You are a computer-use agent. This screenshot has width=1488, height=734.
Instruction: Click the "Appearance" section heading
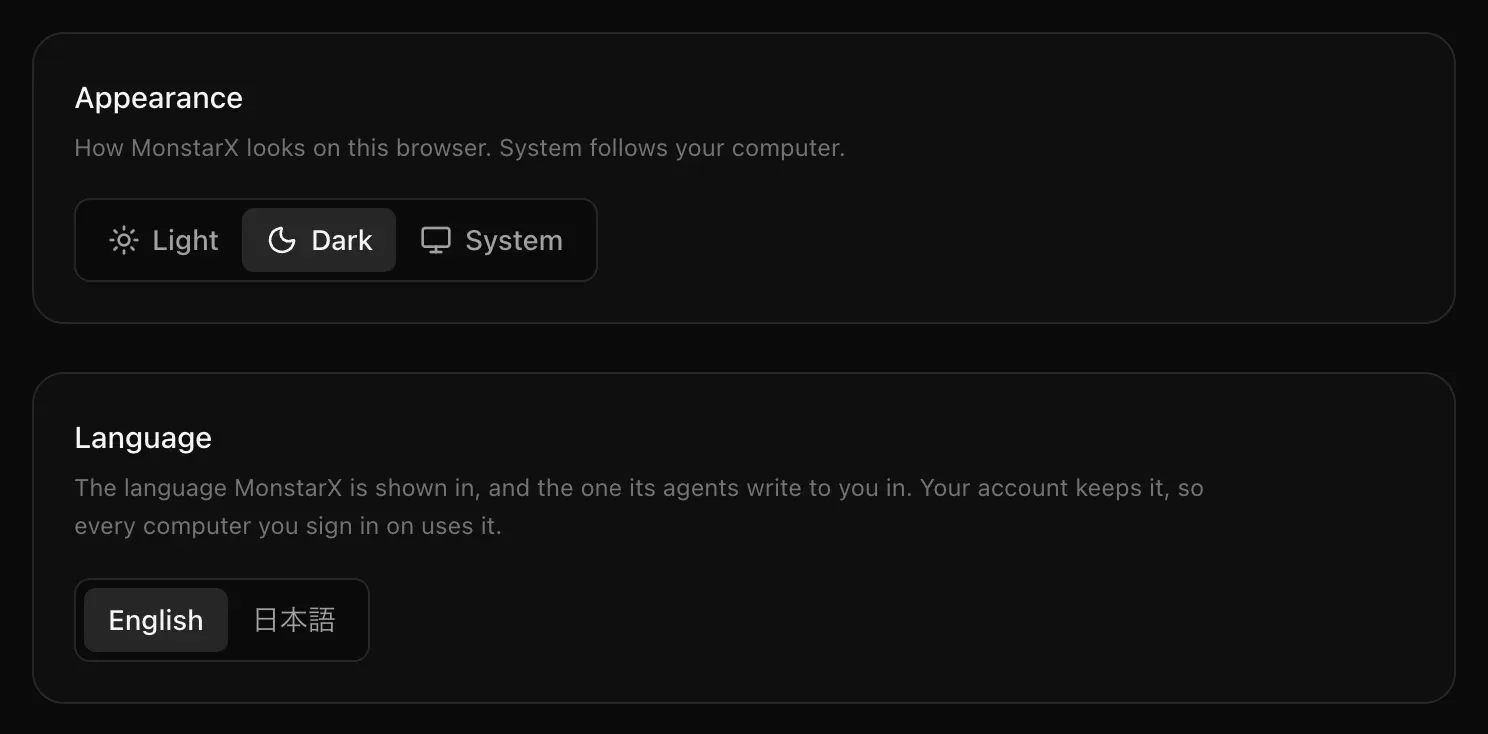point(159,98)
